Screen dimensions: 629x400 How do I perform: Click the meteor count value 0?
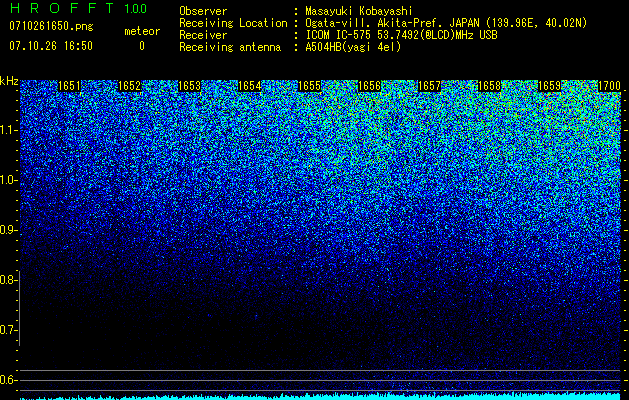click(142, 46)
